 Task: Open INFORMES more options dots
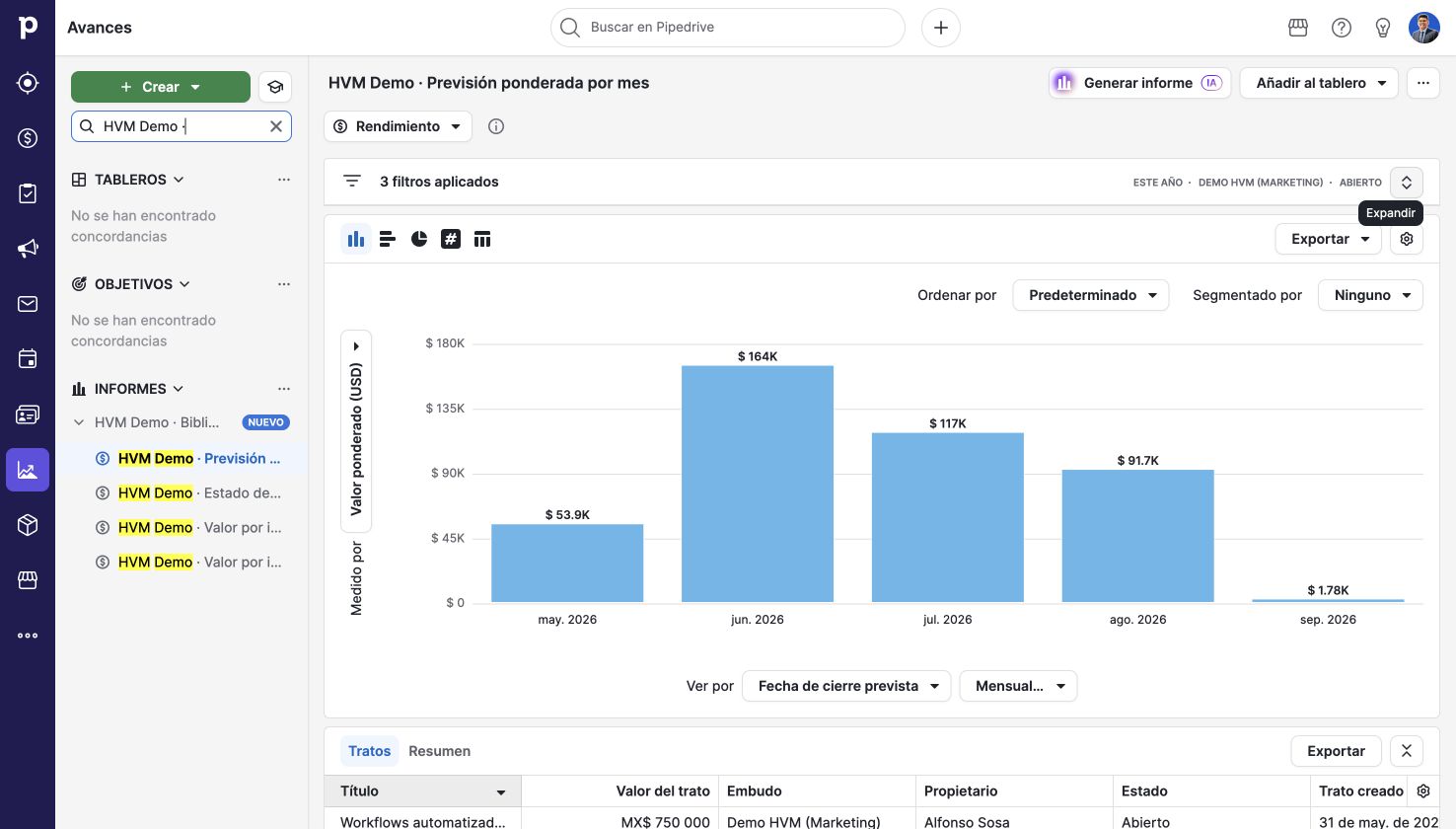[x=284, y=389]
